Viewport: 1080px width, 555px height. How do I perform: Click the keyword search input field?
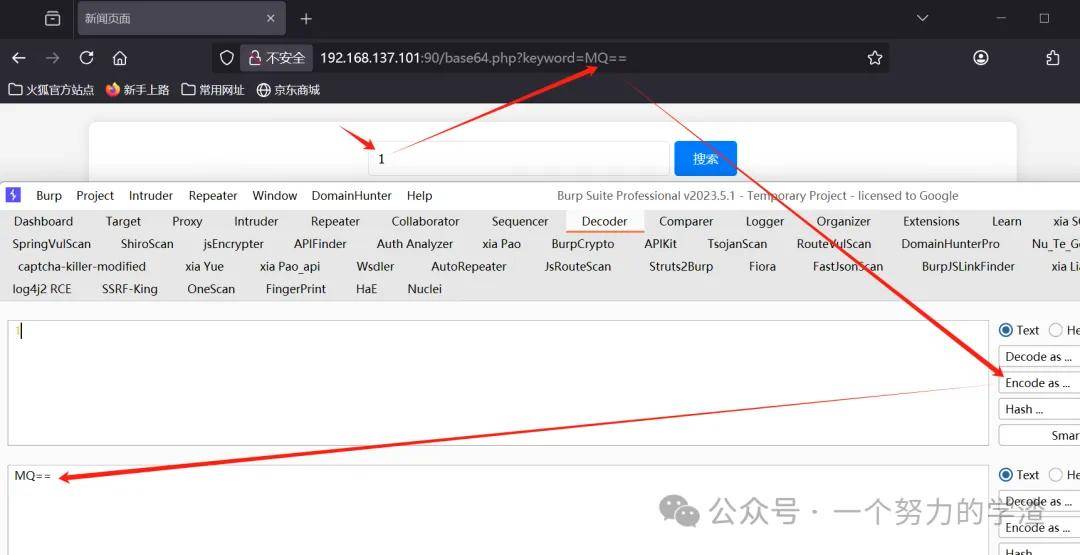click(519, 158)
